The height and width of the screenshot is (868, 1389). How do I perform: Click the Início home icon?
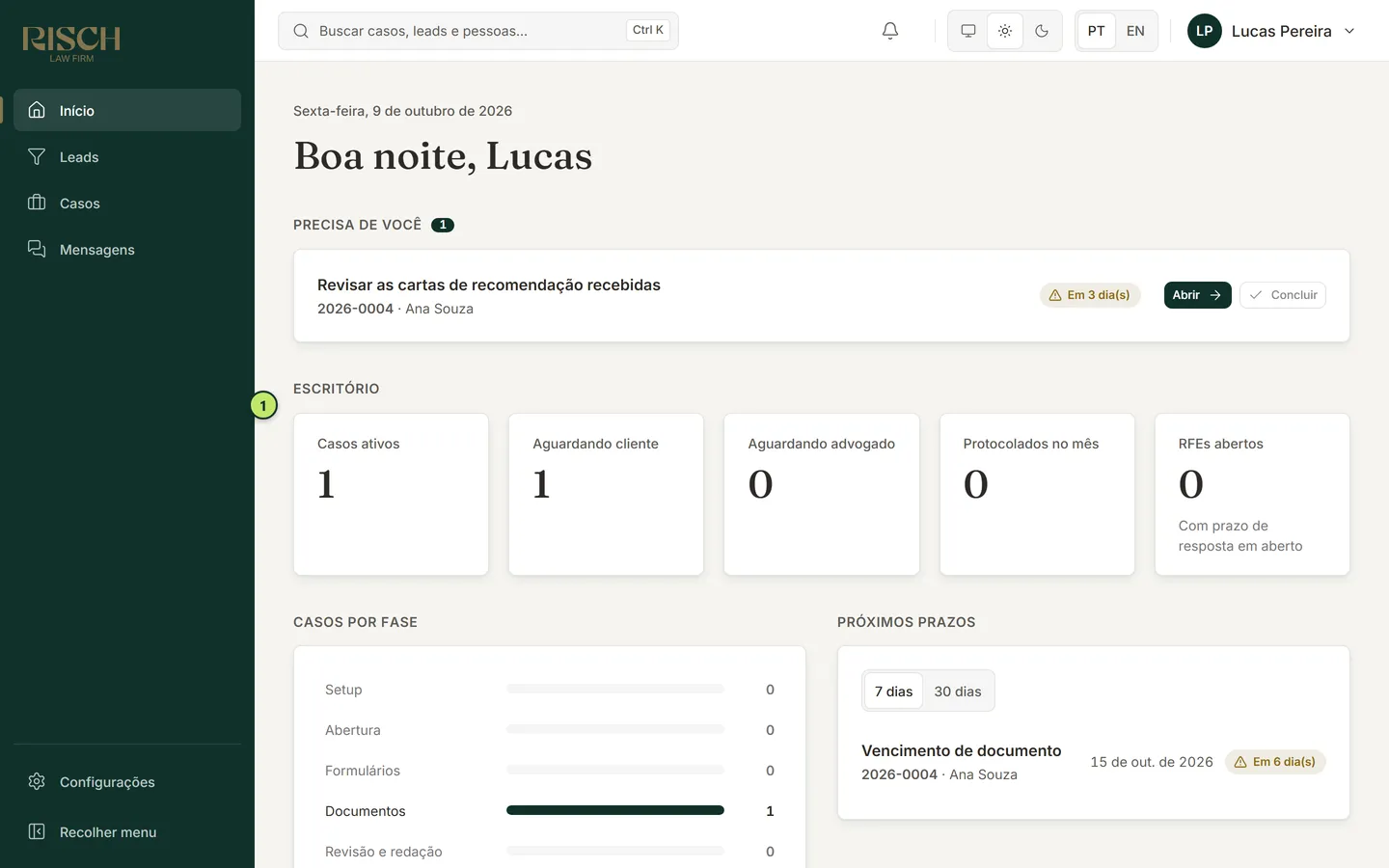[37, 110]
